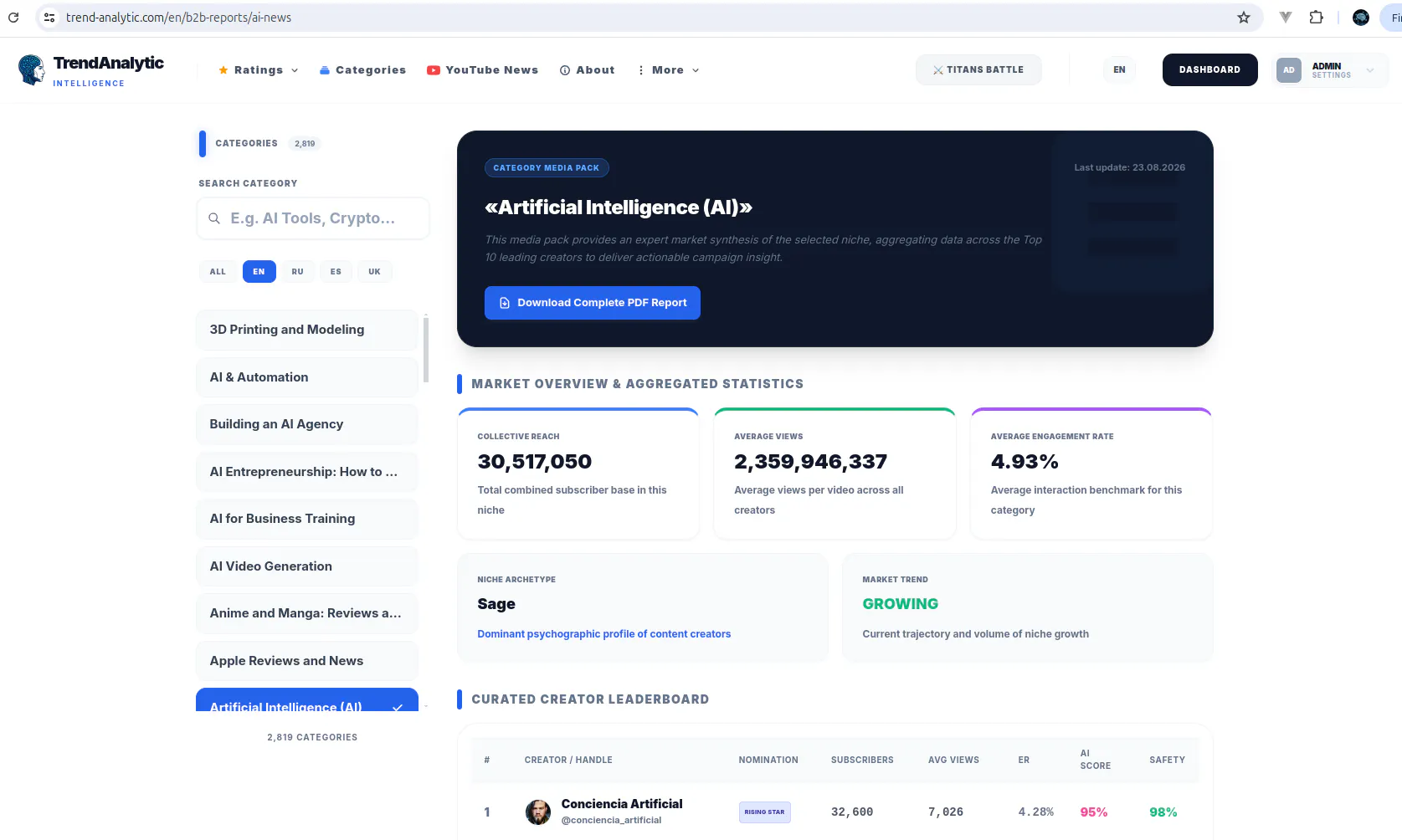The height and width of the screenshot is (840, 1402).
Task: Select the ALL language filter
Action: coord(218,272)
